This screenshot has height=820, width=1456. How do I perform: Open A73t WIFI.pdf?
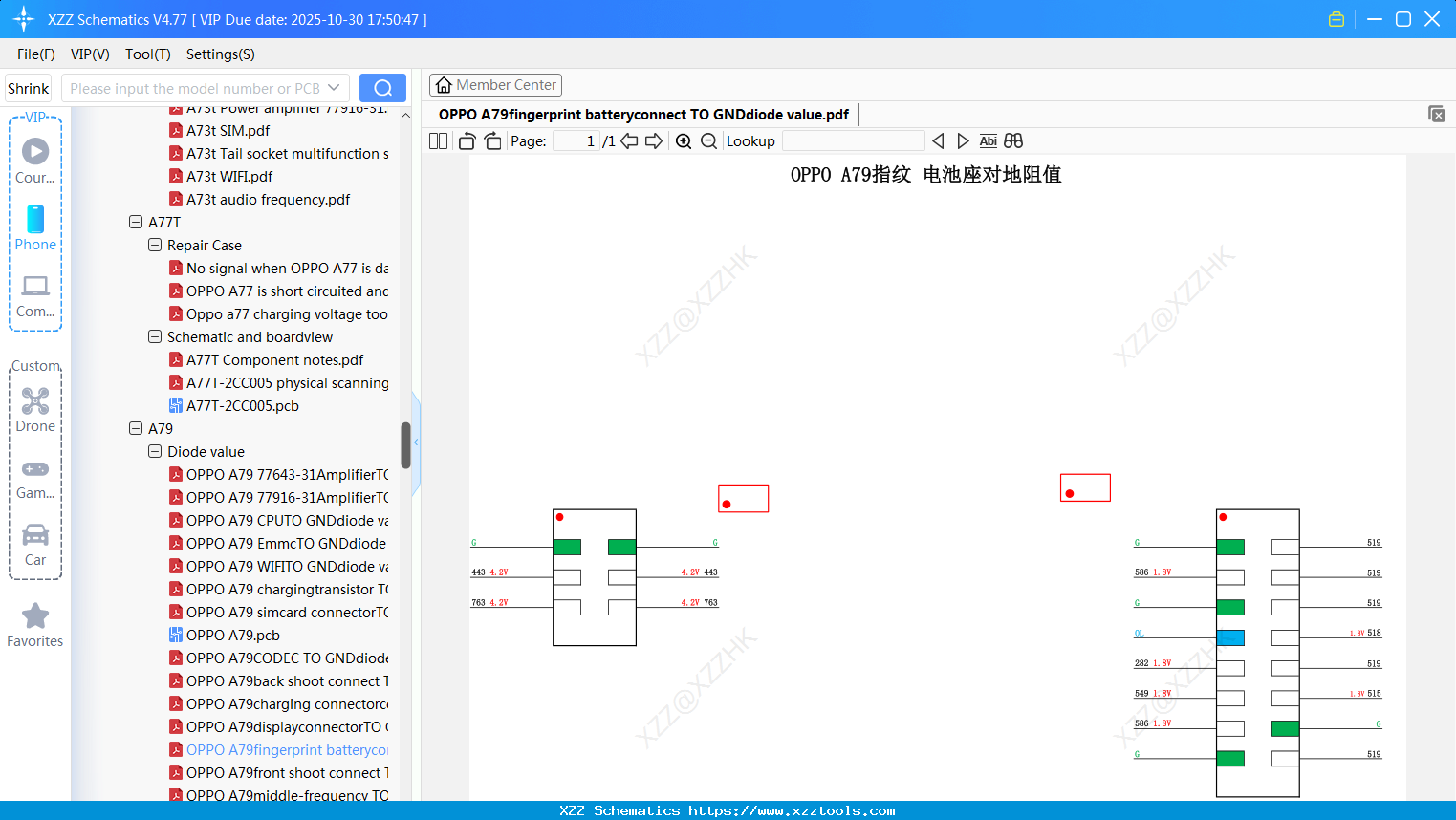coord(229,176)
